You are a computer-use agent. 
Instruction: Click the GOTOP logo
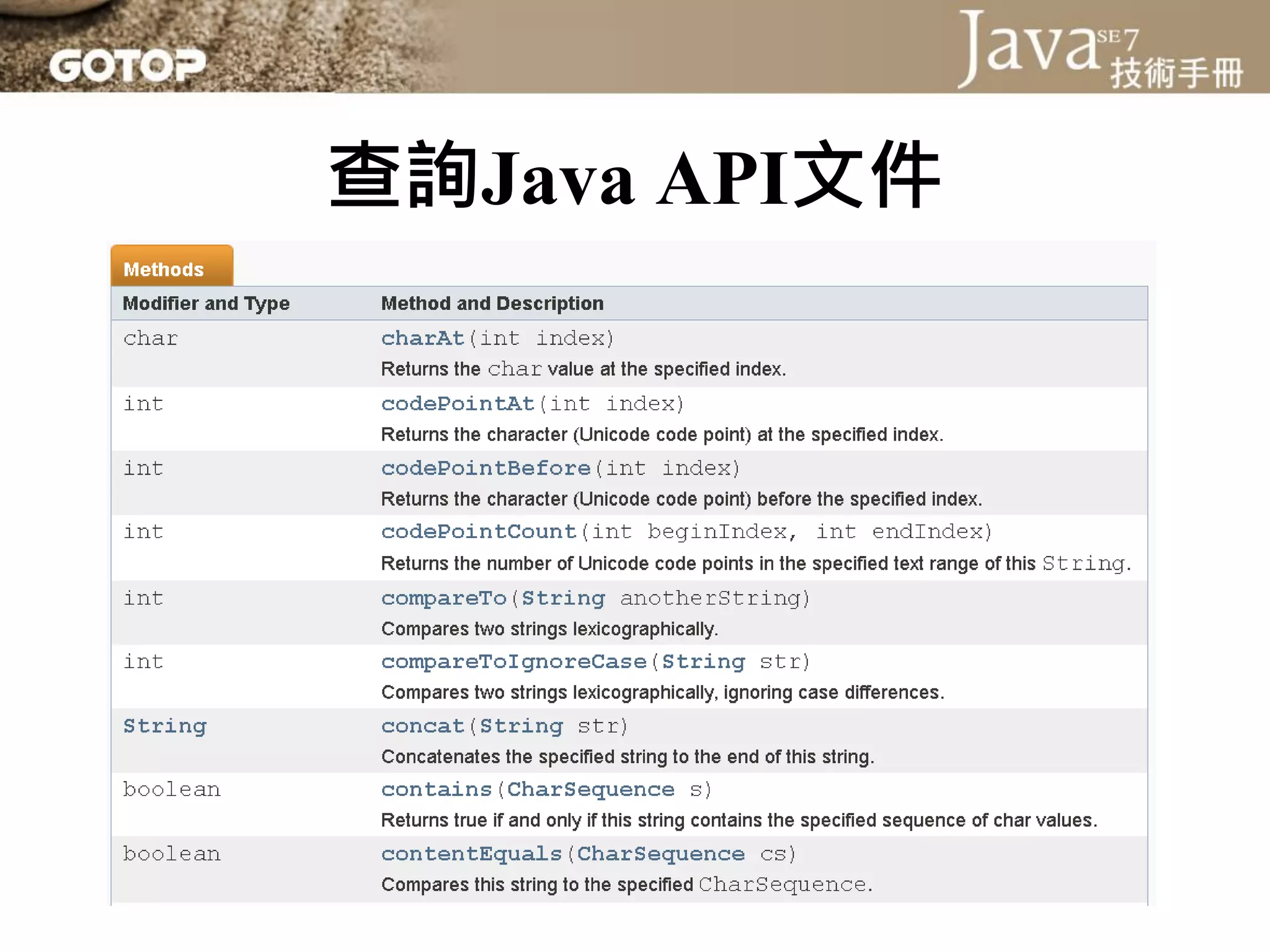pyautogui.click(x=127, y=66)
